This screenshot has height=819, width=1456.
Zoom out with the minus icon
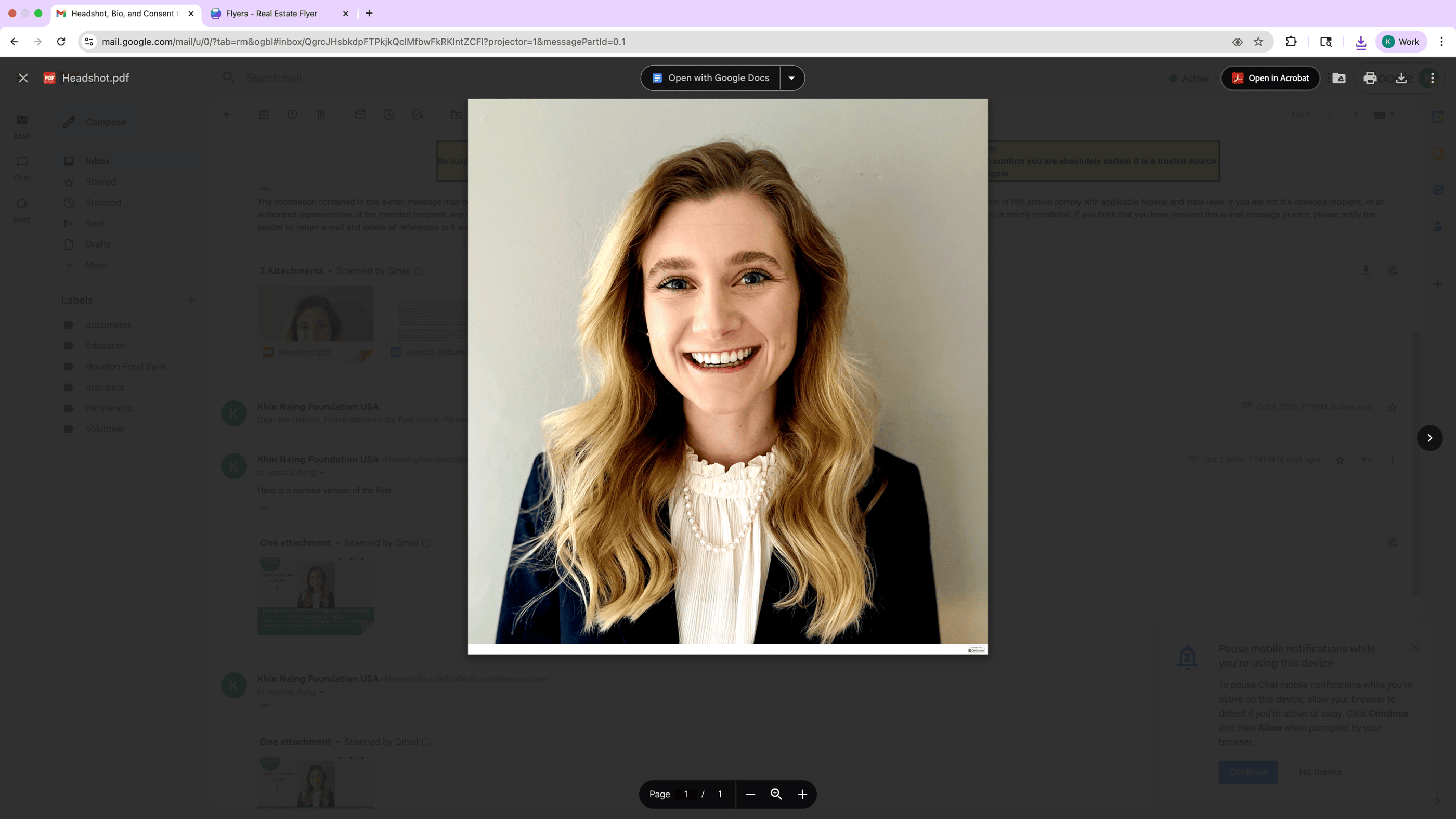click(x=750, y=794)
